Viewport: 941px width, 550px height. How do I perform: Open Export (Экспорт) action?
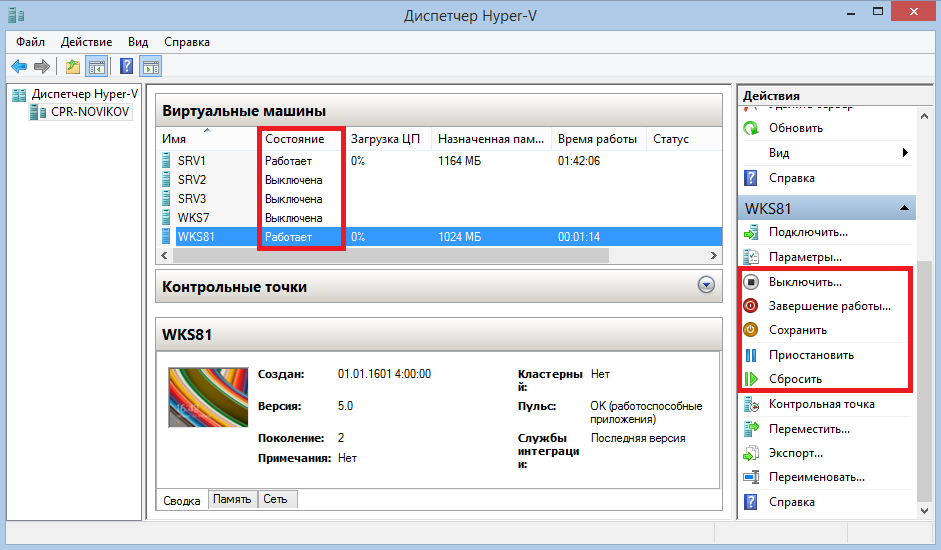coord(795,453)
